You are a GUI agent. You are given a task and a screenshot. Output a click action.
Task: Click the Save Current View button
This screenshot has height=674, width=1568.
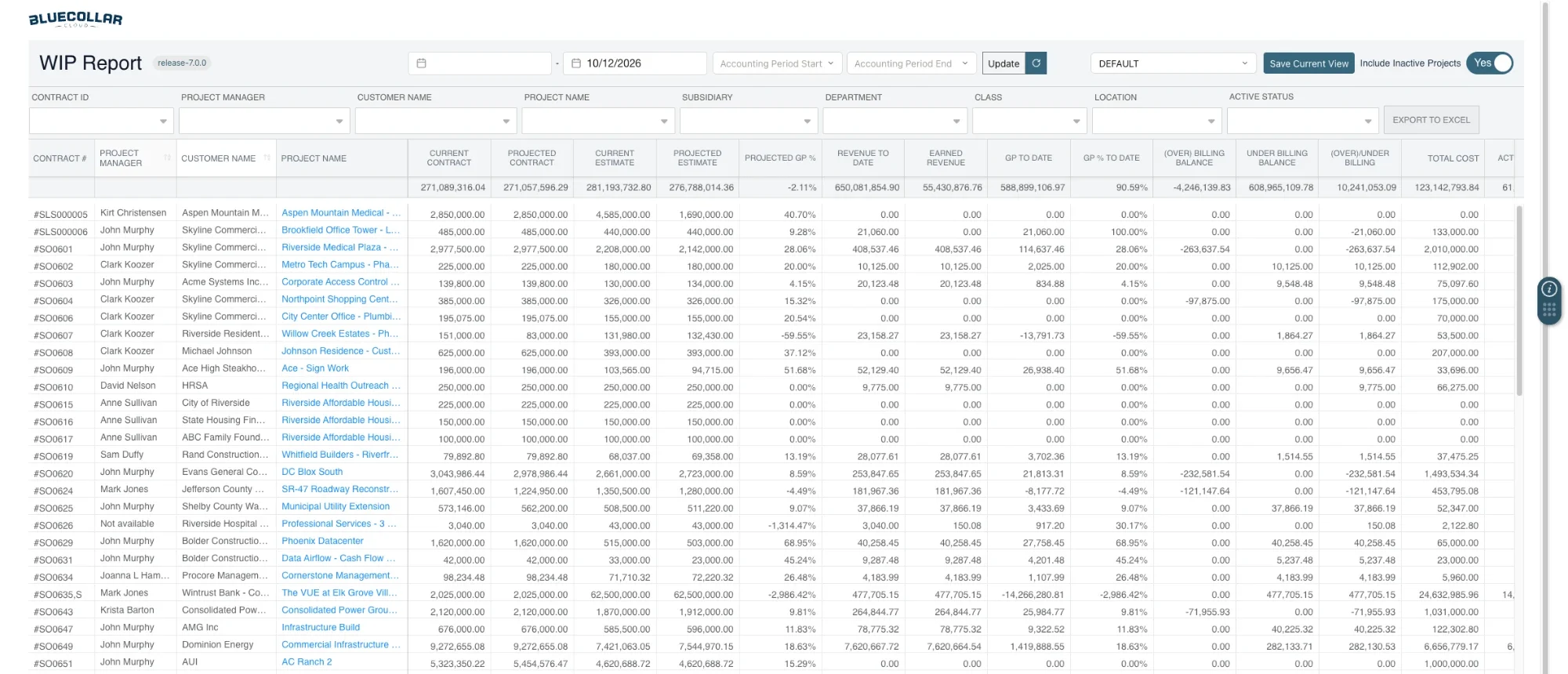coord(1308,63)
